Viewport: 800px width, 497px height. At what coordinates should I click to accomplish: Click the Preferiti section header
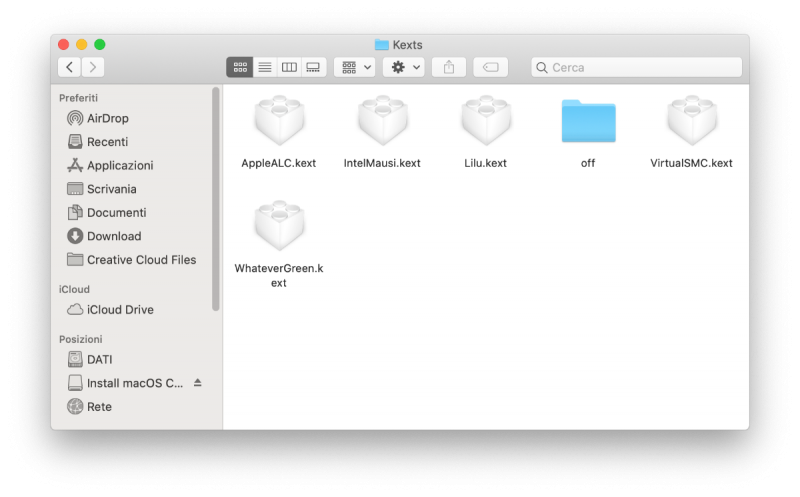78,98
